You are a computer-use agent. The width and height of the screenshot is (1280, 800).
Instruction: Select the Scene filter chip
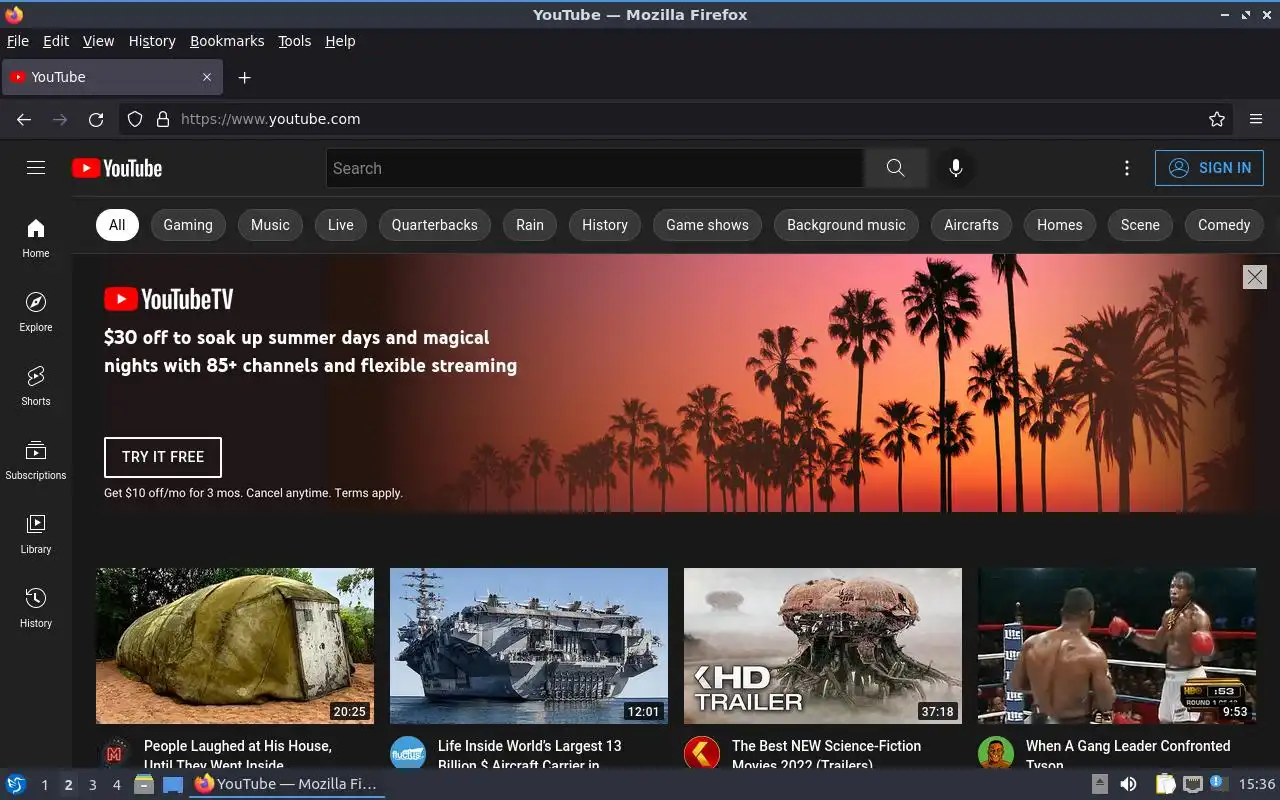click(1140, 225)
